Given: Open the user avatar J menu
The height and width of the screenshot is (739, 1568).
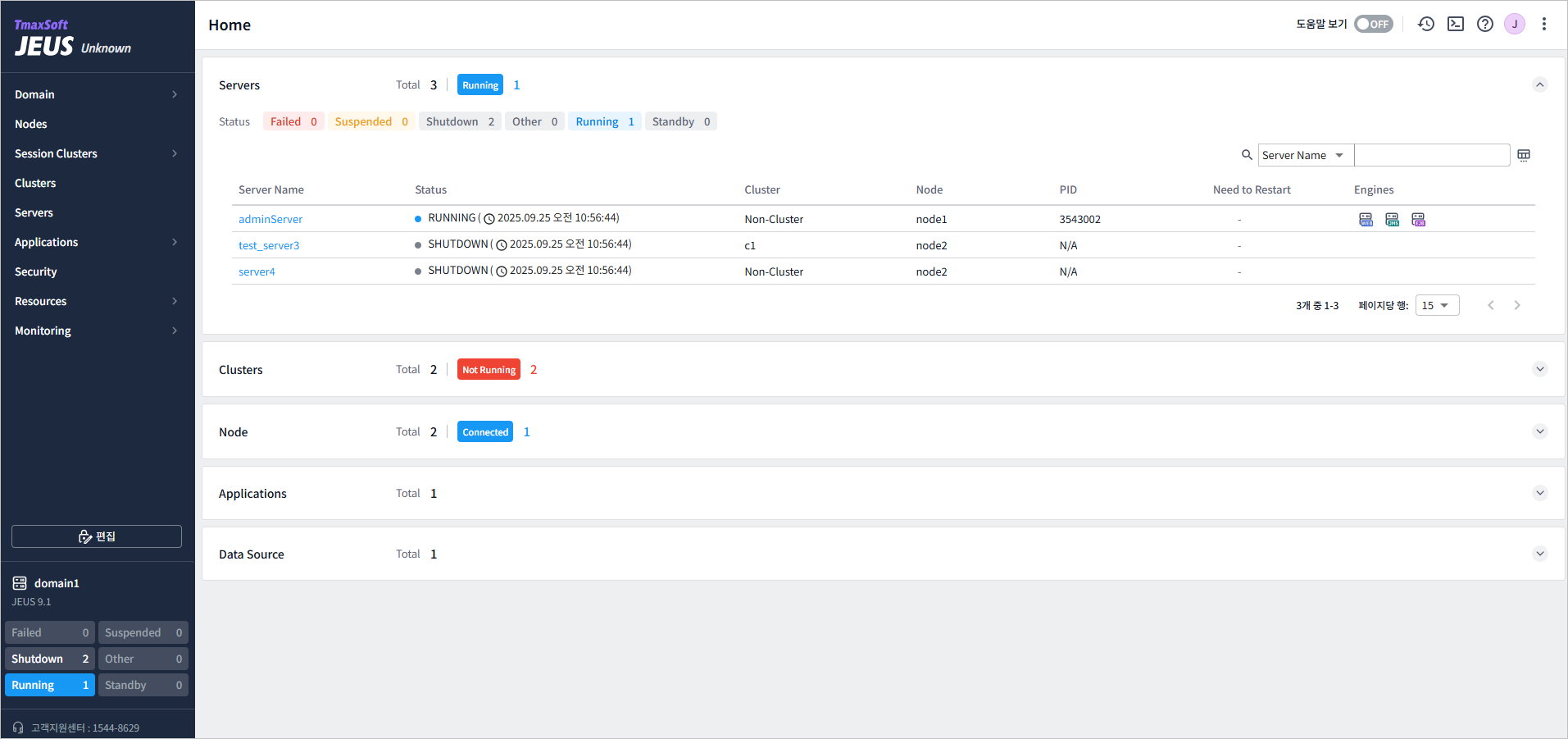Looking at the screenshot, I should pyautogui.click(x=1515, y=24).
